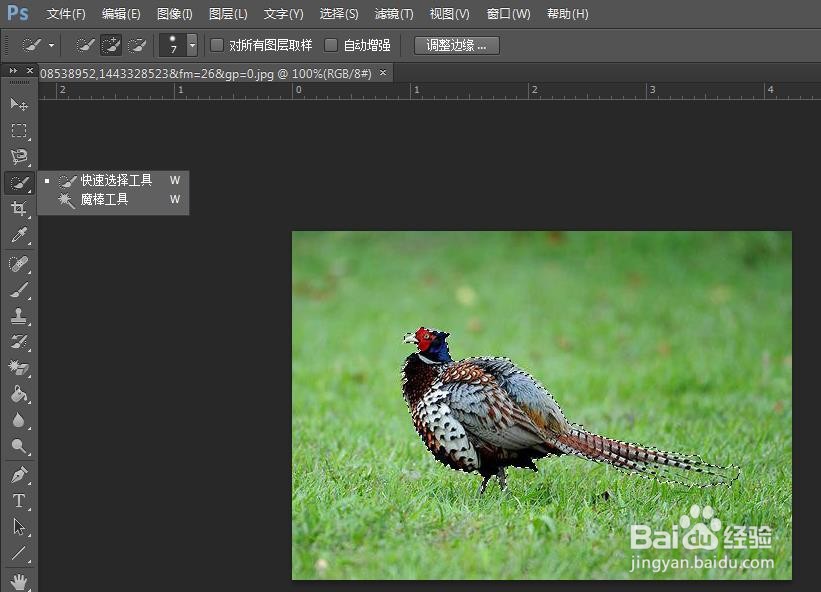The image size is (821, 592).
Task: Open the 窗口(W) menu
Action: click(508, 14)
